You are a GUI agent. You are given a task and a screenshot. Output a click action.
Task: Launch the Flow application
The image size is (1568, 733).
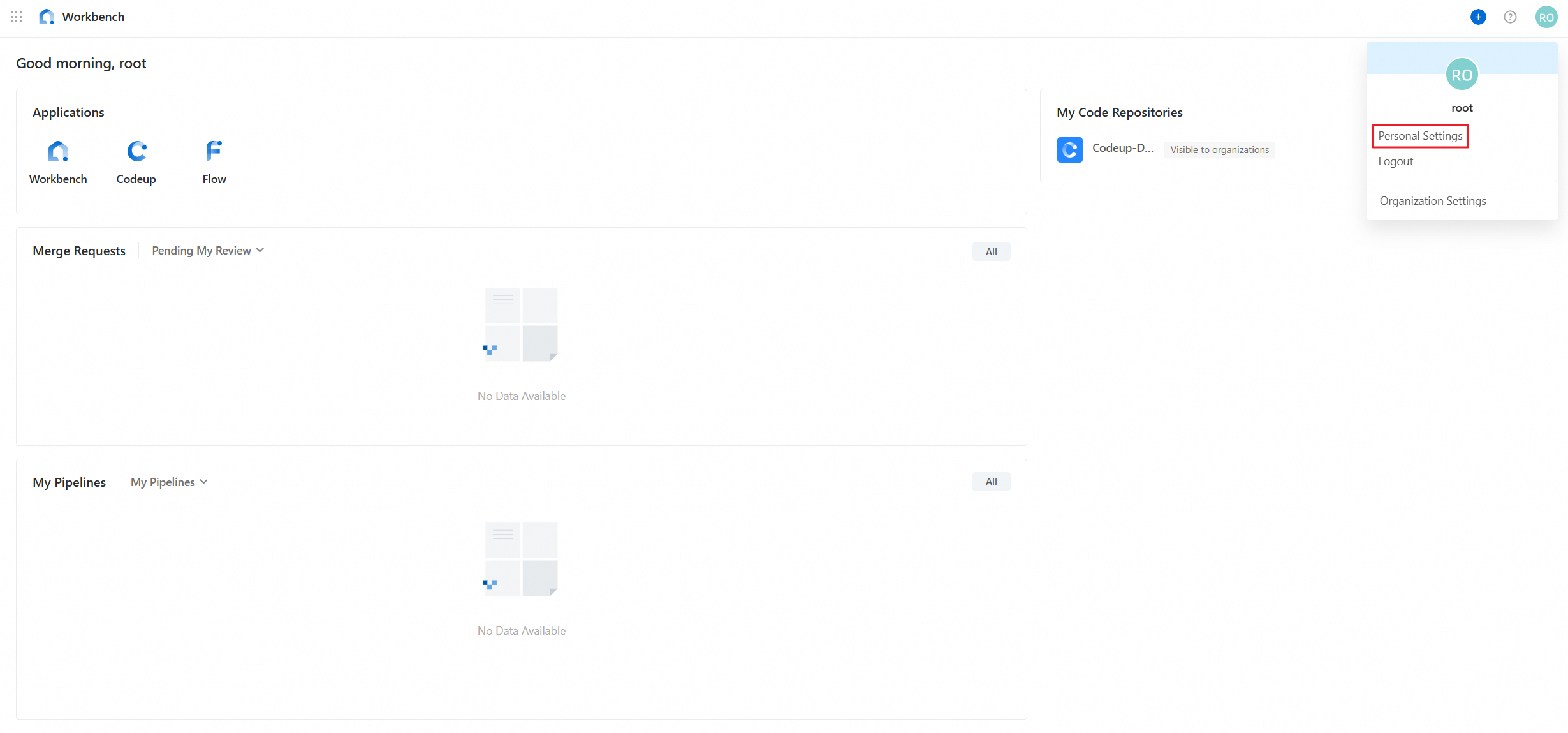[214, 152]
